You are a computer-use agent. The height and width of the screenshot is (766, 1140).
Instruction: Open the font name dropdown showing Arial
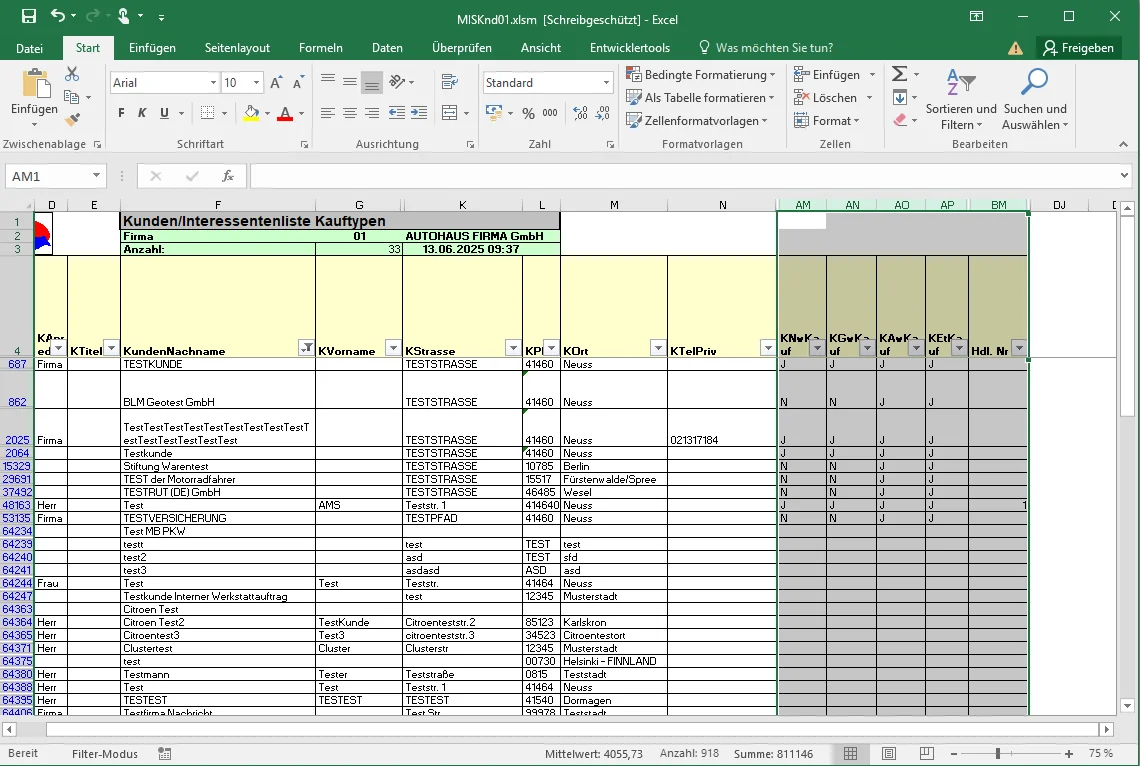pos(213,83)
